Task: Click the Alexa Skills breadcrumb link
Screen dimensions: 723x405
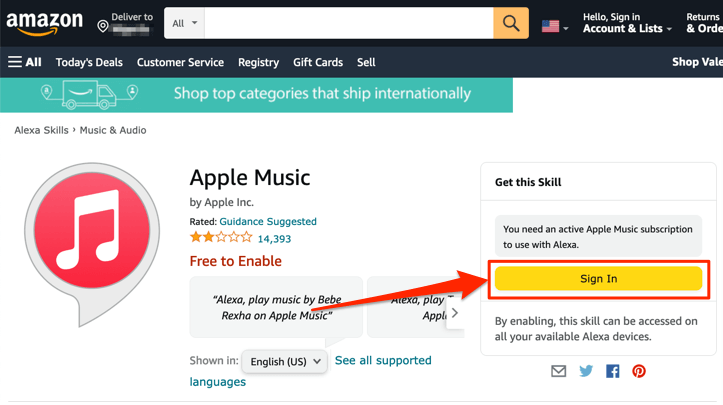Action: [x=42, y=130]
